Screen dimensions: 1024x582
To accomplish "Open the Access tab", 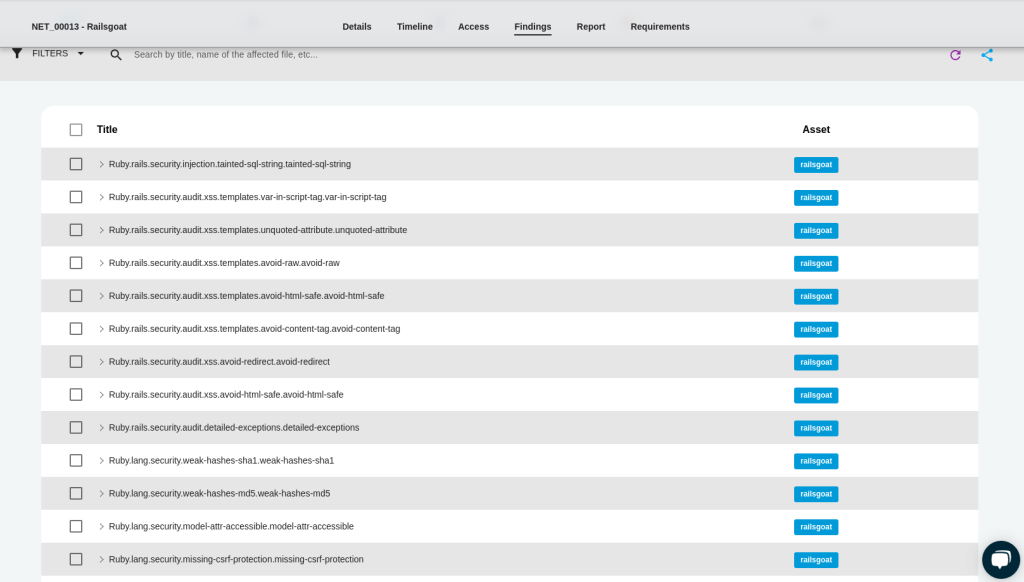I will (x=473, y=27).
